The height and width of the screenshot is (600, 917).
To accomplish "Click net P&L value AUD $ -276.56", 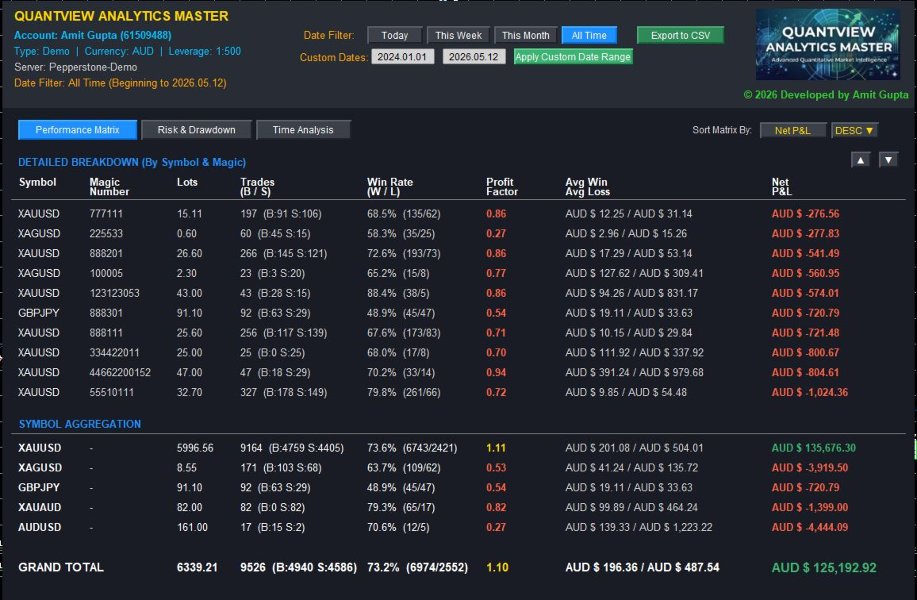I will point(805,214).
